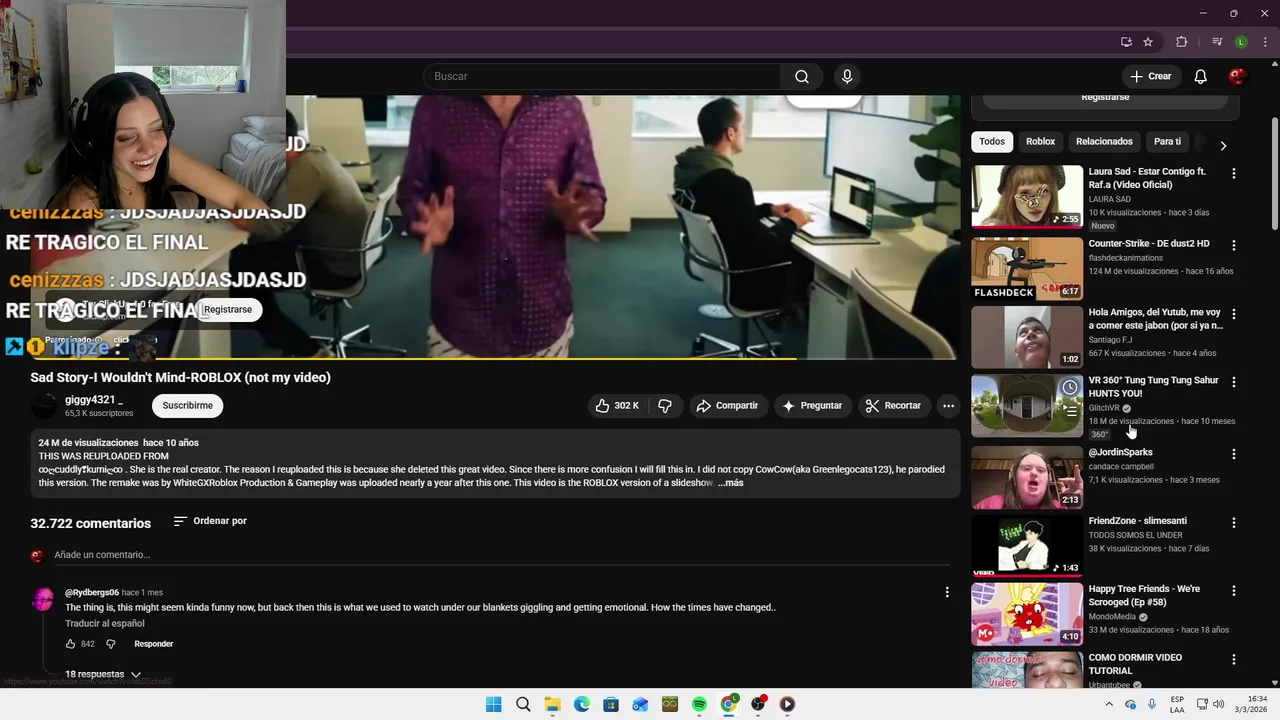The height and width of the screenshot is (720, 1280).
Task: Open volume control in system tray
Action: click(x=1219, y=704)
